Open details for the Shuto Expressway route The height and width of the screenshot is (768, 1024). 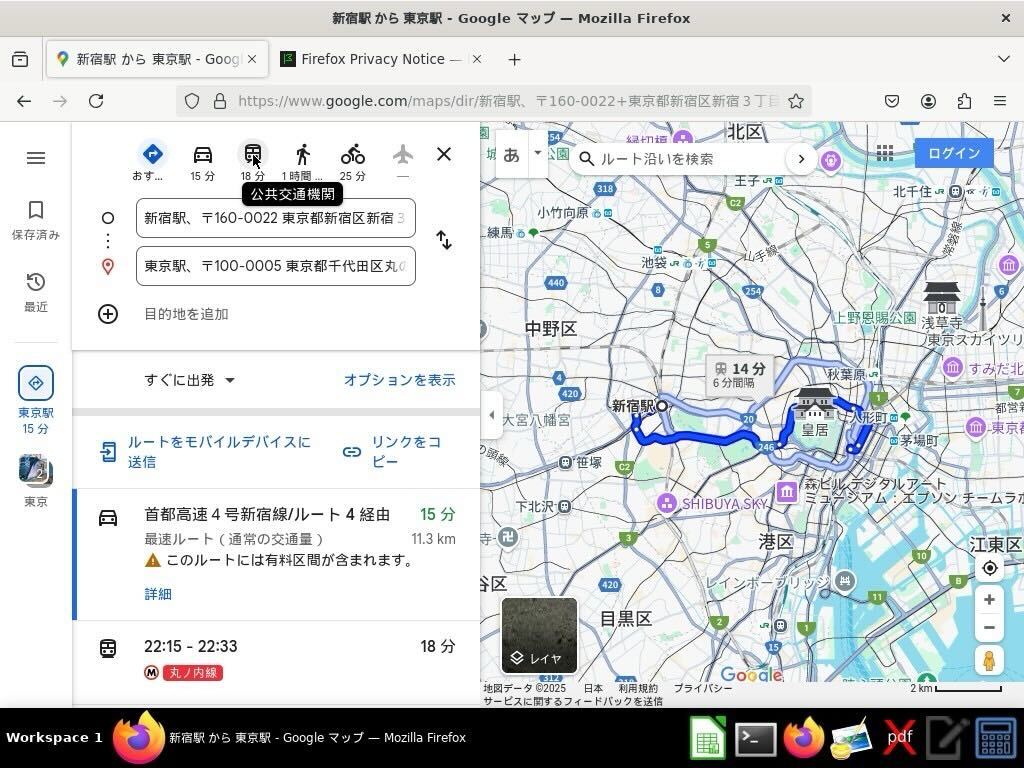(158, 594)
